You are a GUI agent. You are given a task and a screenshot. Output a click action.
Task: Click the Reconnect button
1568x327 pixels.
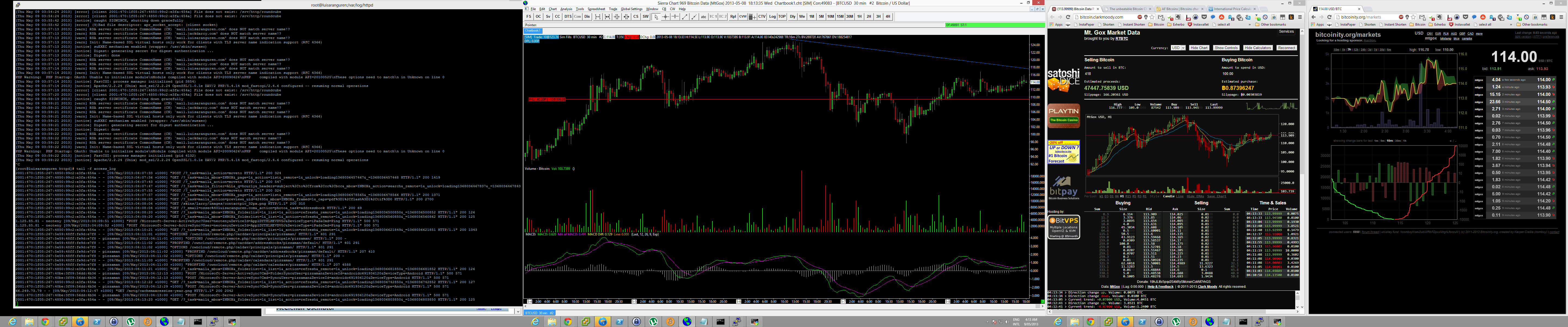point(1286,47)
